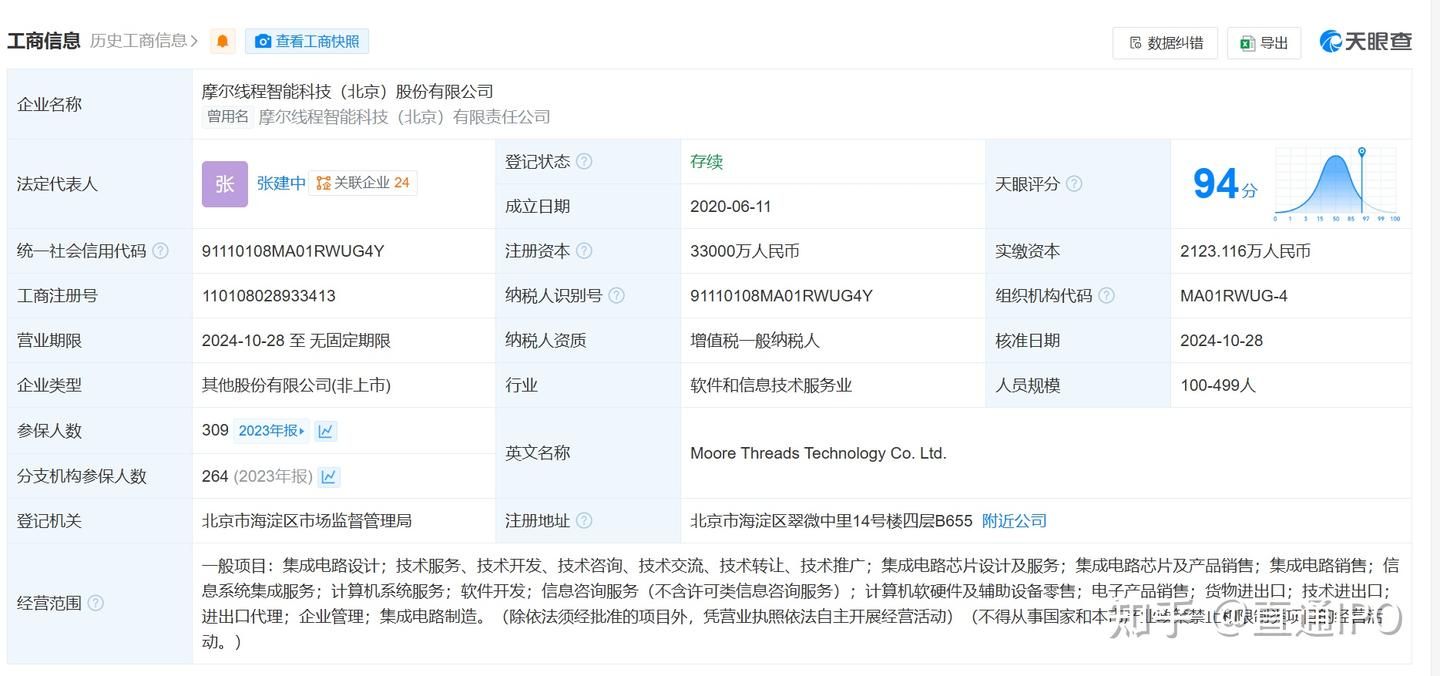1440x676 pixels.
Task: Click question mark beside 天眼评分
Action: [x=1075, y=185]
